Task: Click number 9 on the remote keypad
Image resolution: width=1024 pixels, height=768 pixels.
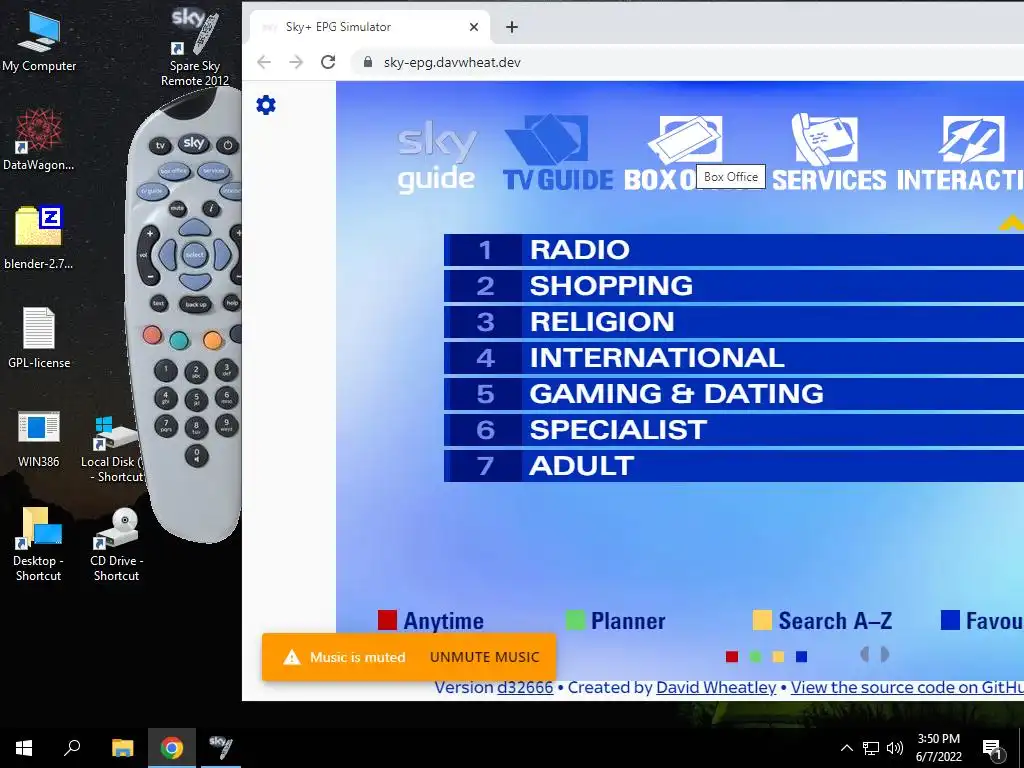Action: click(x=227, y=424)
